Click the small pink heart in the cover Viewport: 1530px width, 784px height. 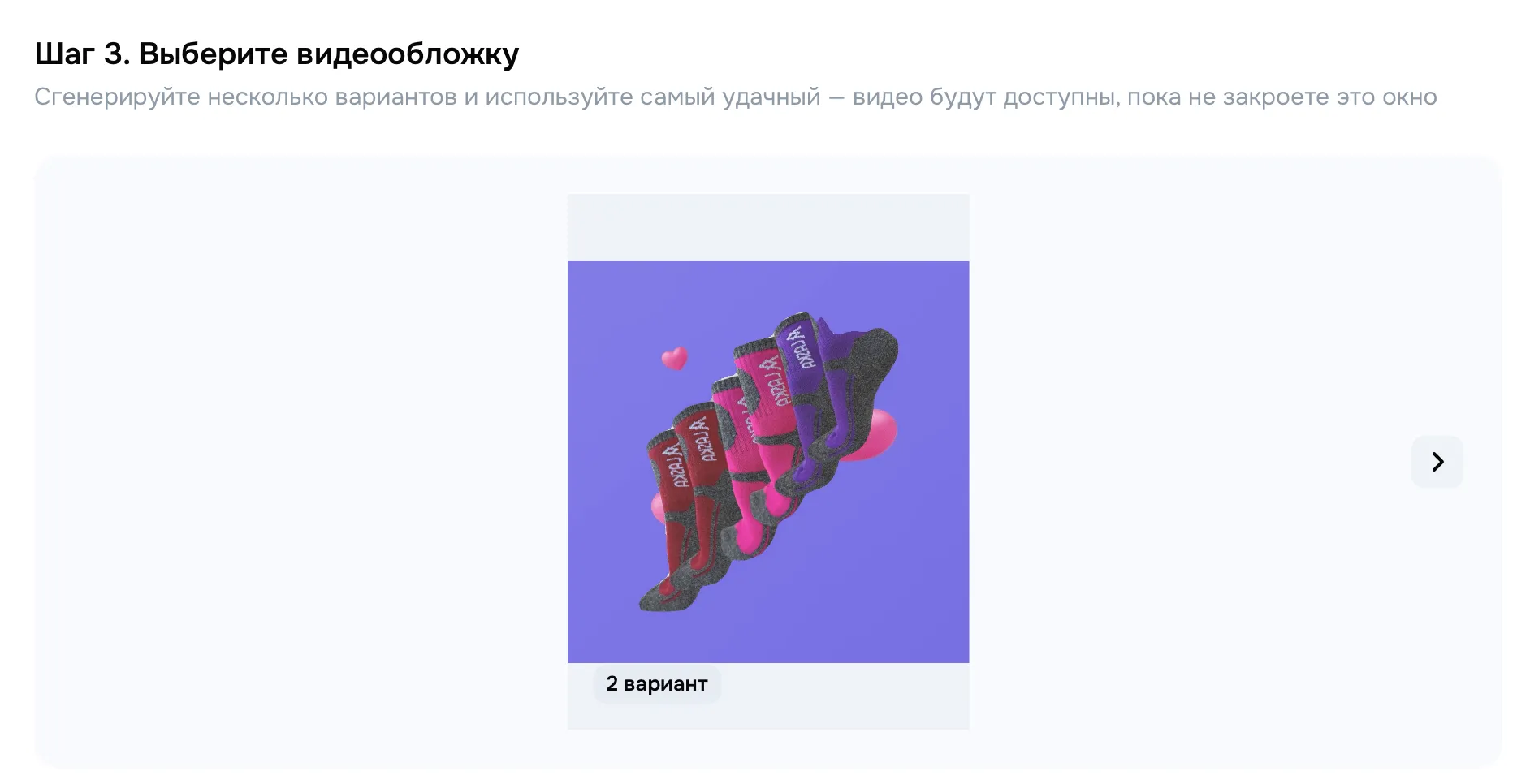pyautogui.click(x=674, y=358)
